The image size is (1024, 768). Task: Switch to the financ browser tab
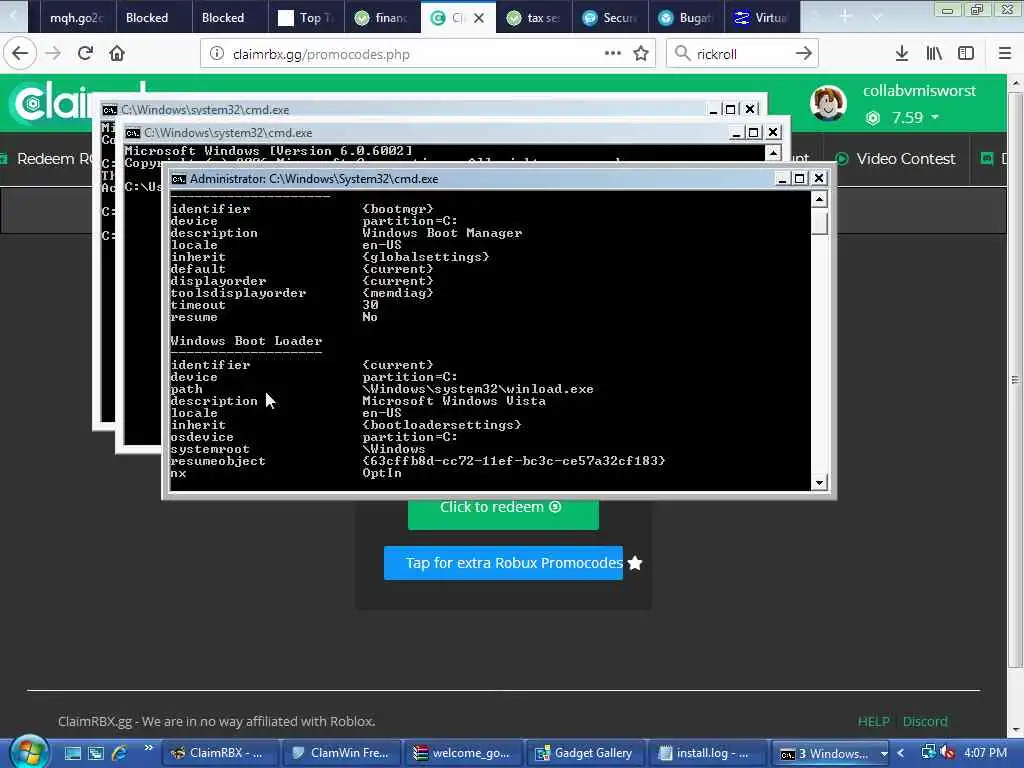(x=382, y=18)
